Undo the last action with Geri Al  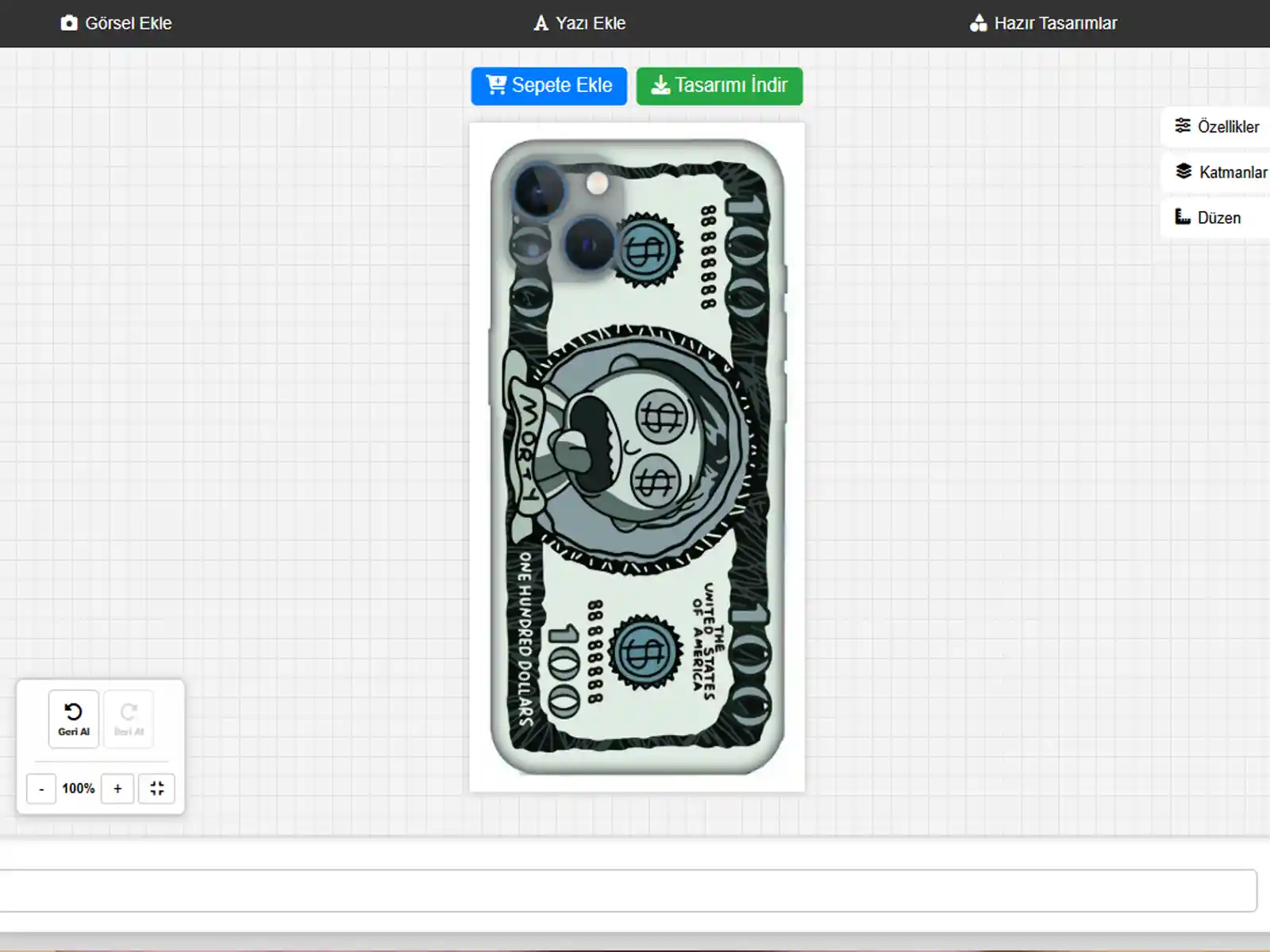coord(74,719)
